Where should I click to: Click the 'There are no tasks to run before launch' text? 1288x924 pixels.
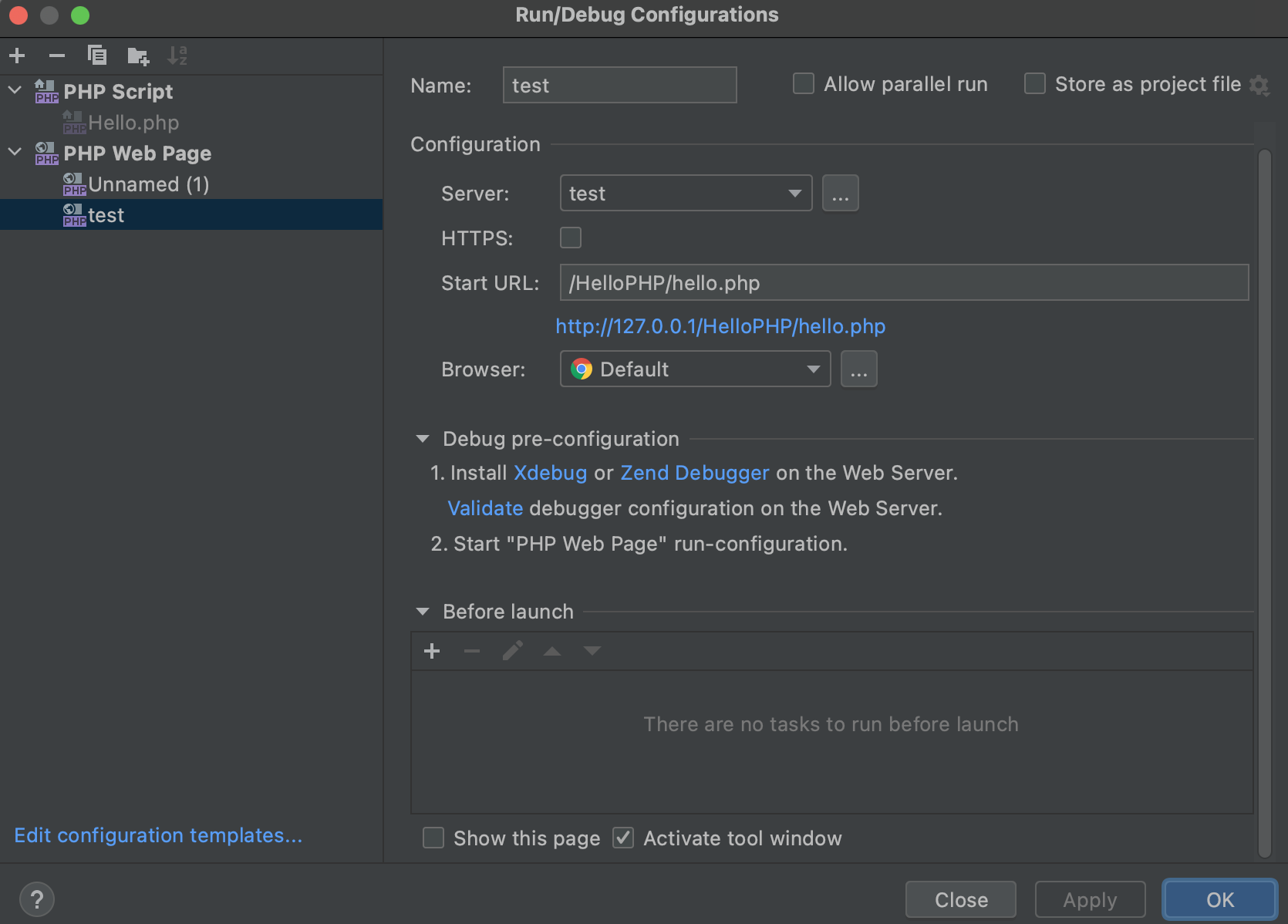831,724
